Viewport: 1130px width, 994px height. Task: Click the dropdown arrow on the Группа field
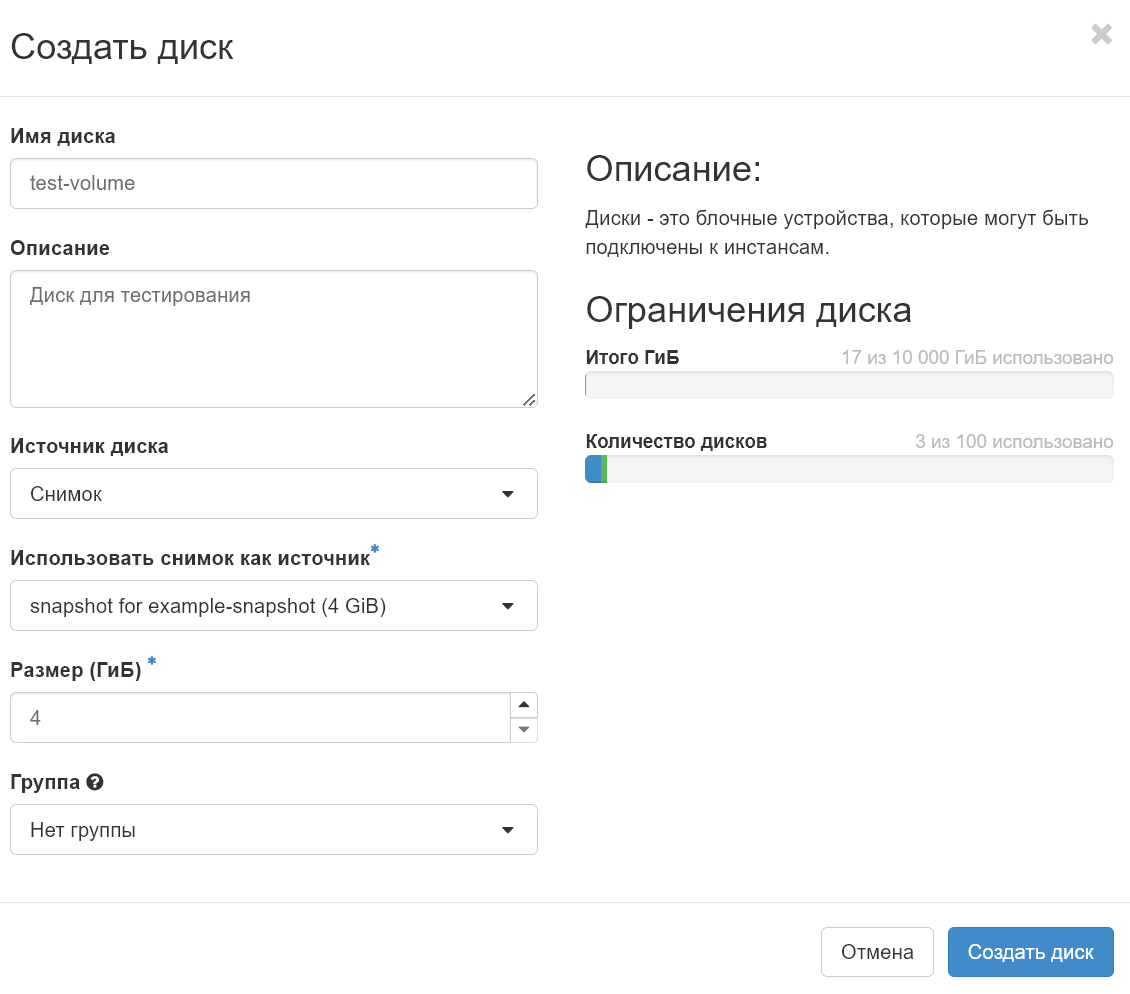point(508,829)
